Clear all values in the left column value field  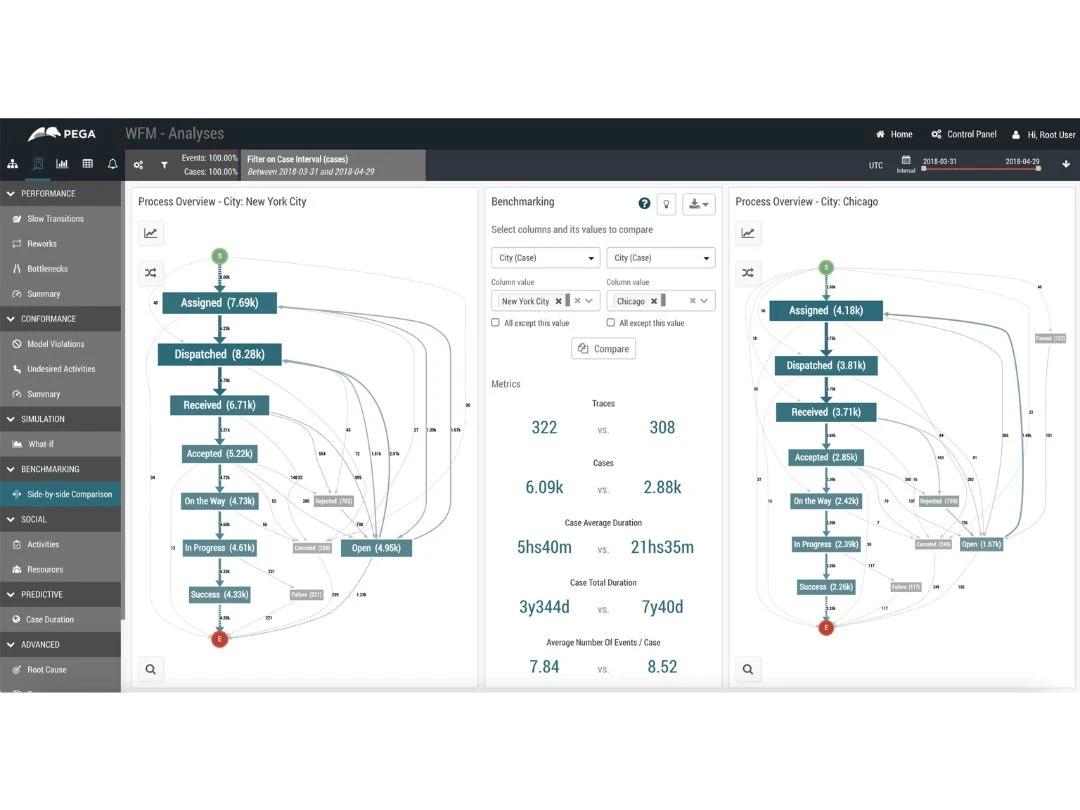[577, 301]
